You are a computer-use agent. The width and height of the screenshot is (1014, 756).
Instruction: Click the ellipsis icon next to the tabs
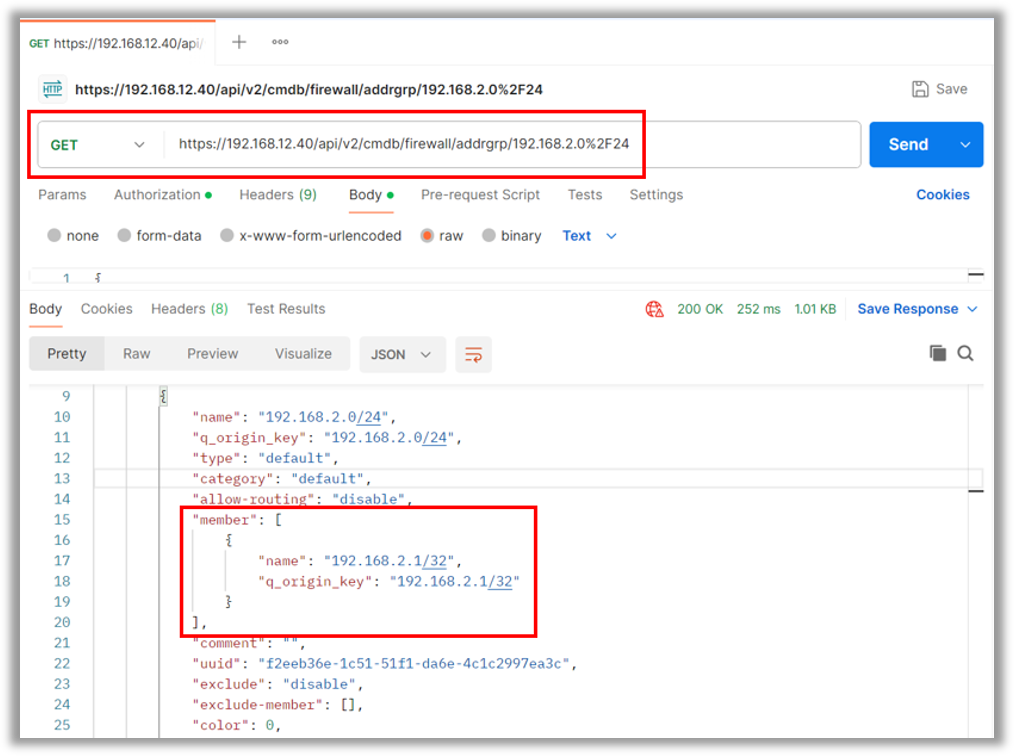(x=279, y=42)
